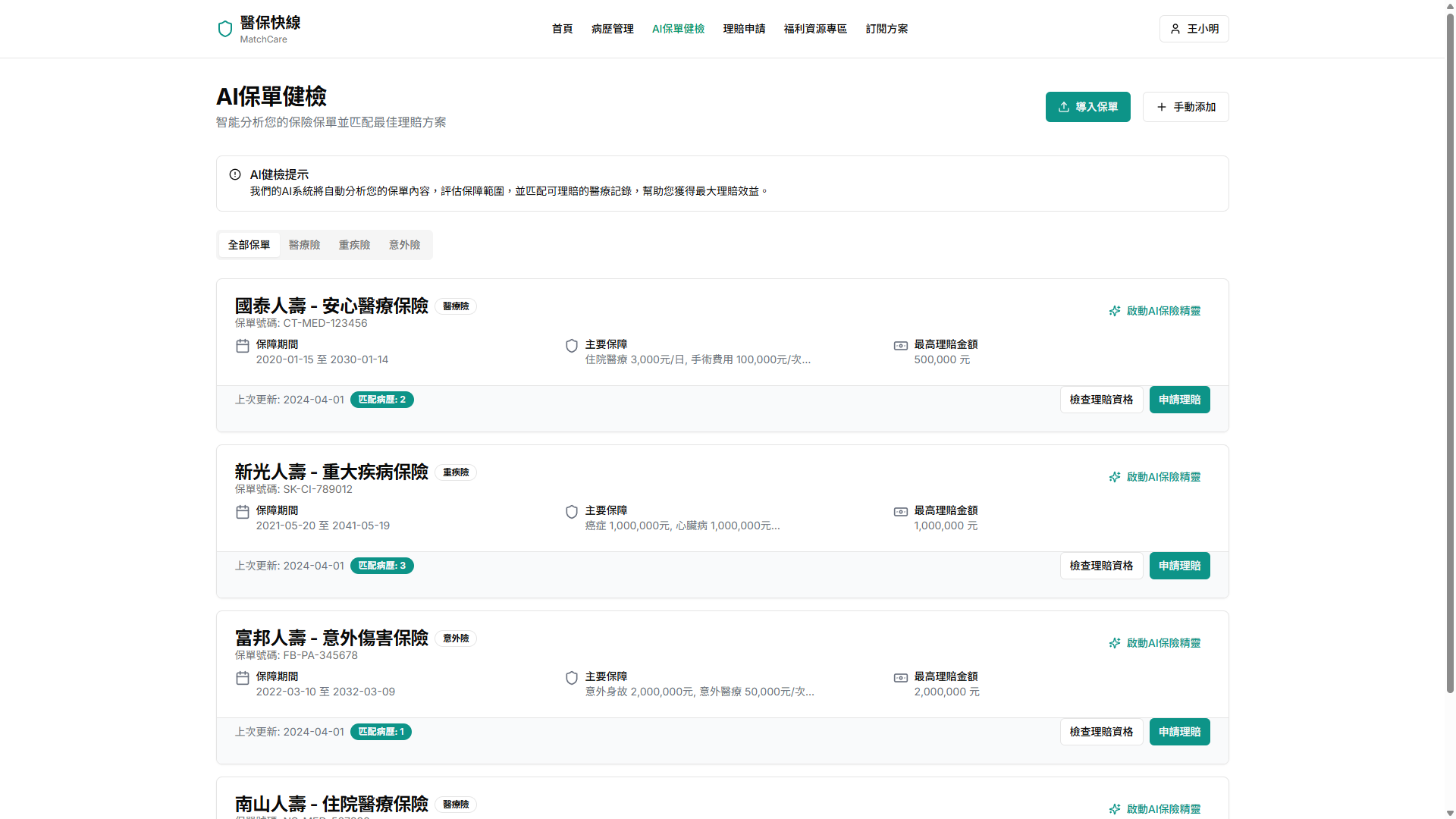Go to 理賠申請 navigation item

click(744, 29)
